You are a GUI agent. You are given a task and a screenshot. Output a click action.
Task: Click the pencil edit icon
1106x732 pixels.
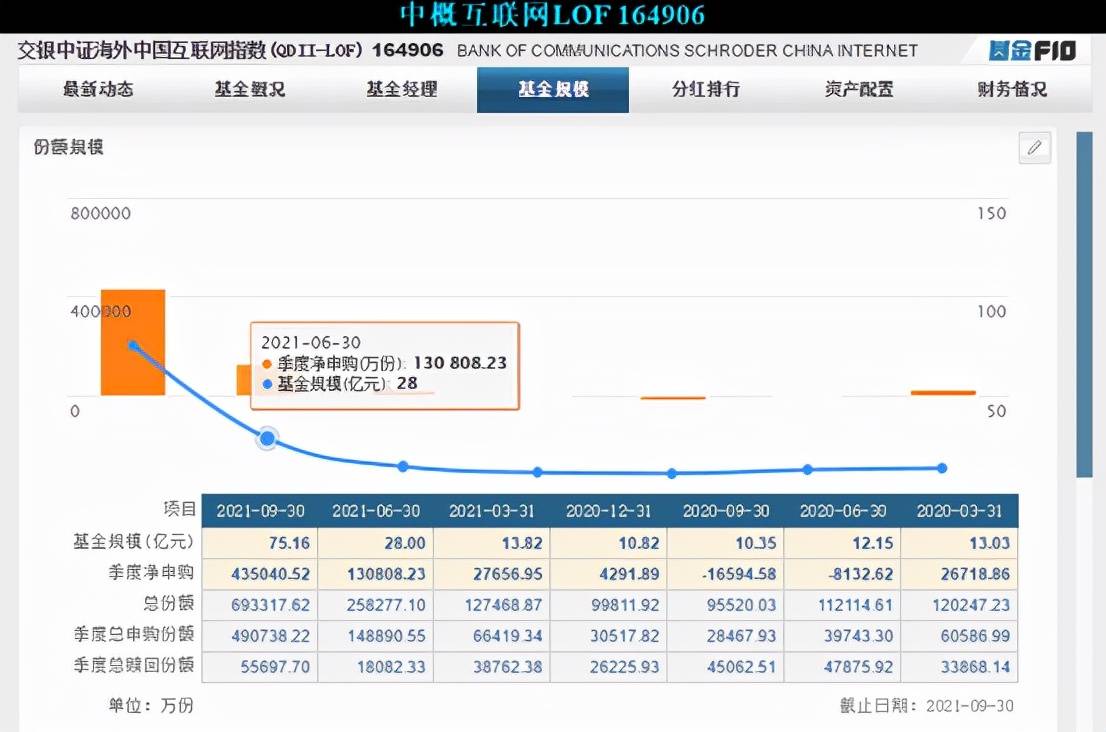click(x=1034, y=148)
